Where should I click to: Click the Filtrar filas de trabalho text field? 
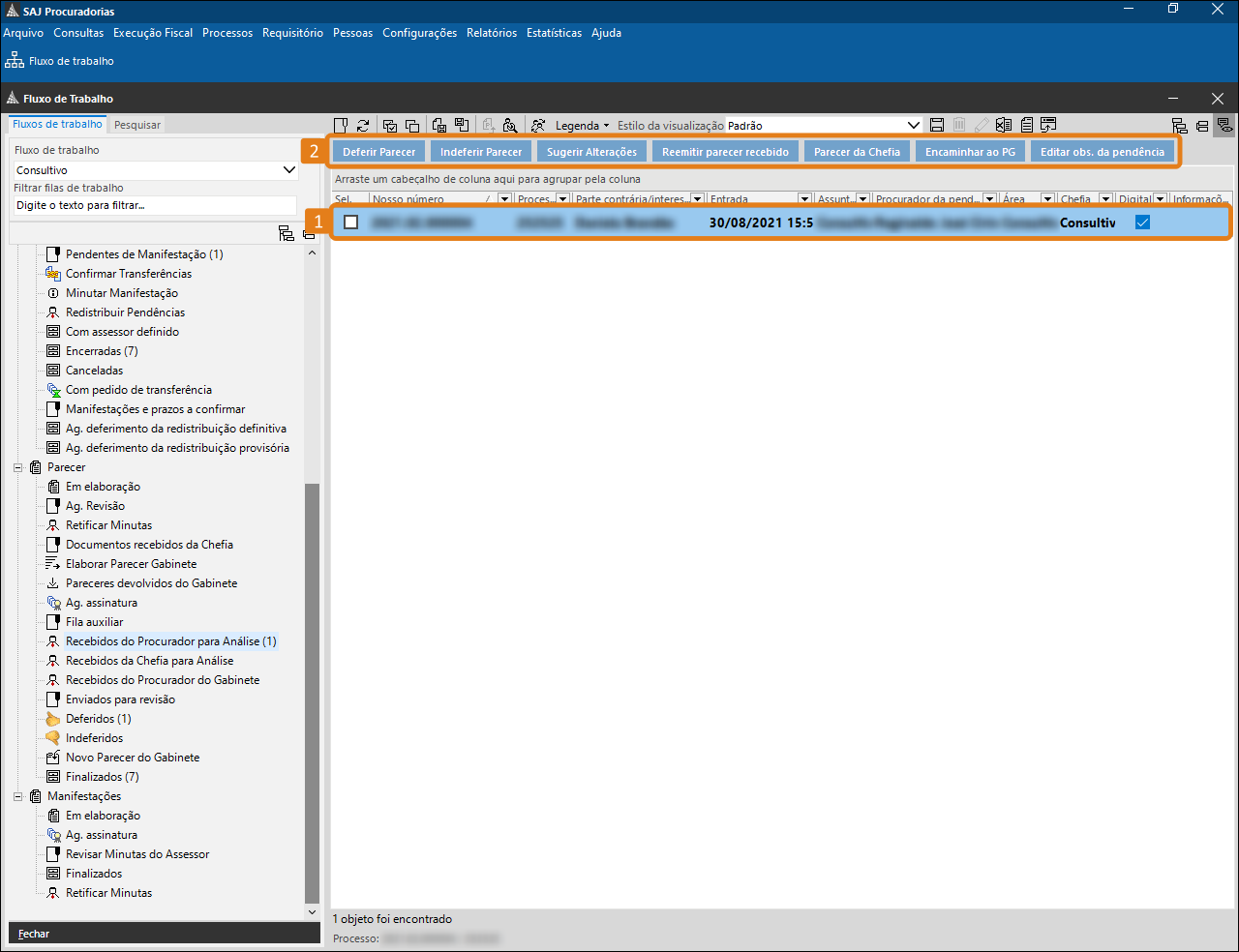(x=155, y=205)
